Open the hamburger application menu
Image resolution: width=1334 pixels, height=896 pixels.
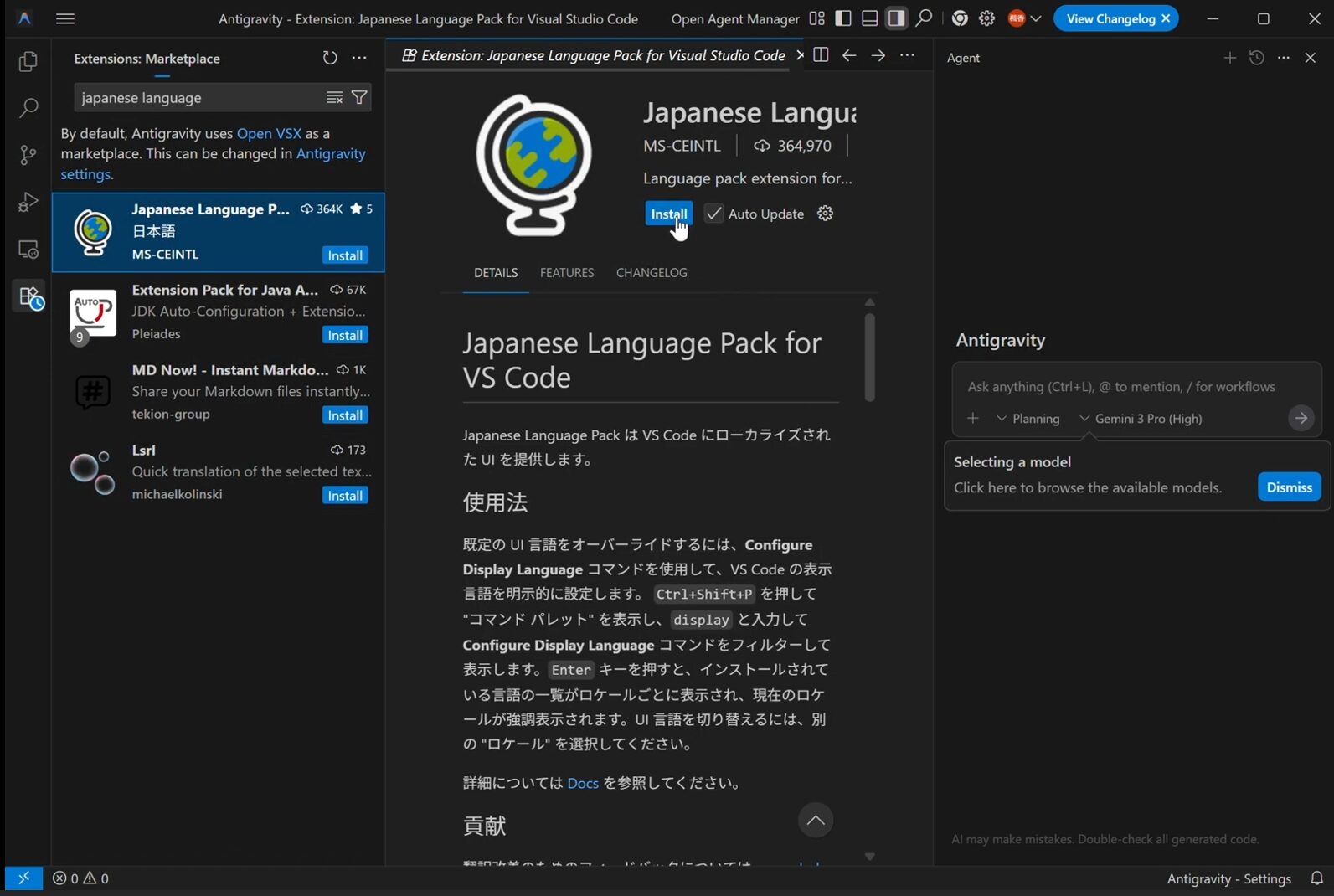[65, 18]
